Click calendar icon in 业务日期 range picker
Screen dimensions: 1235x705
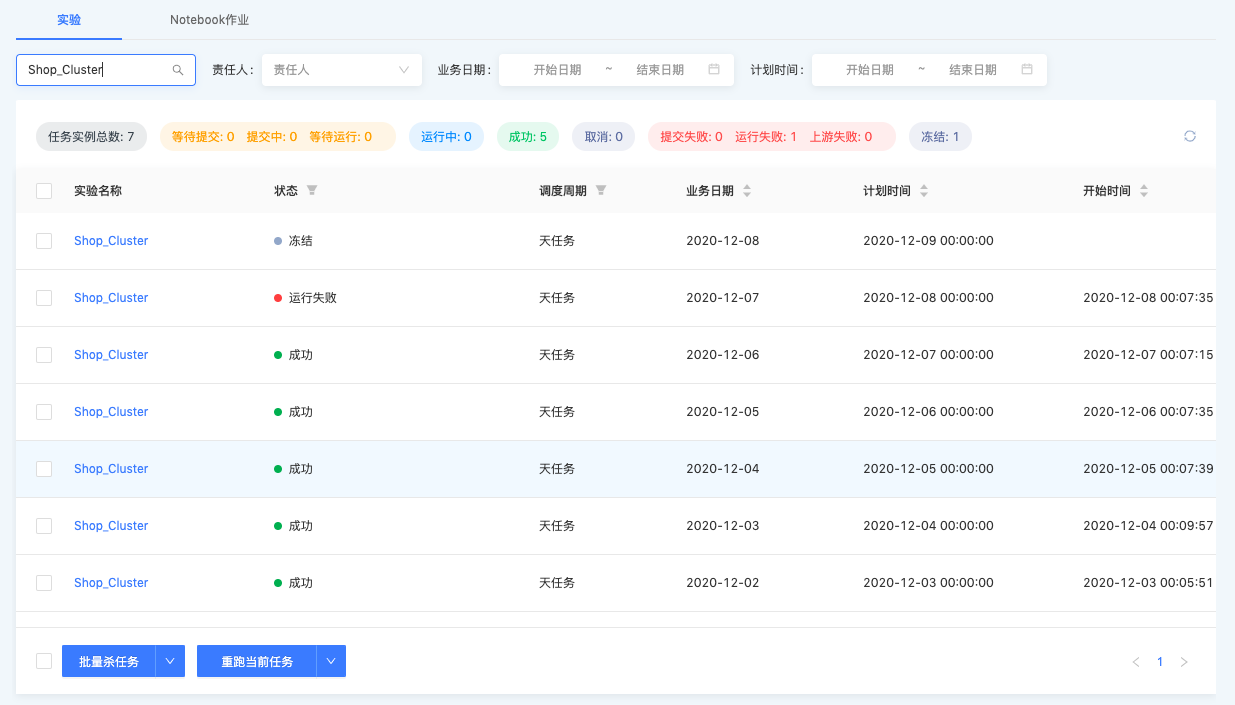714,70
